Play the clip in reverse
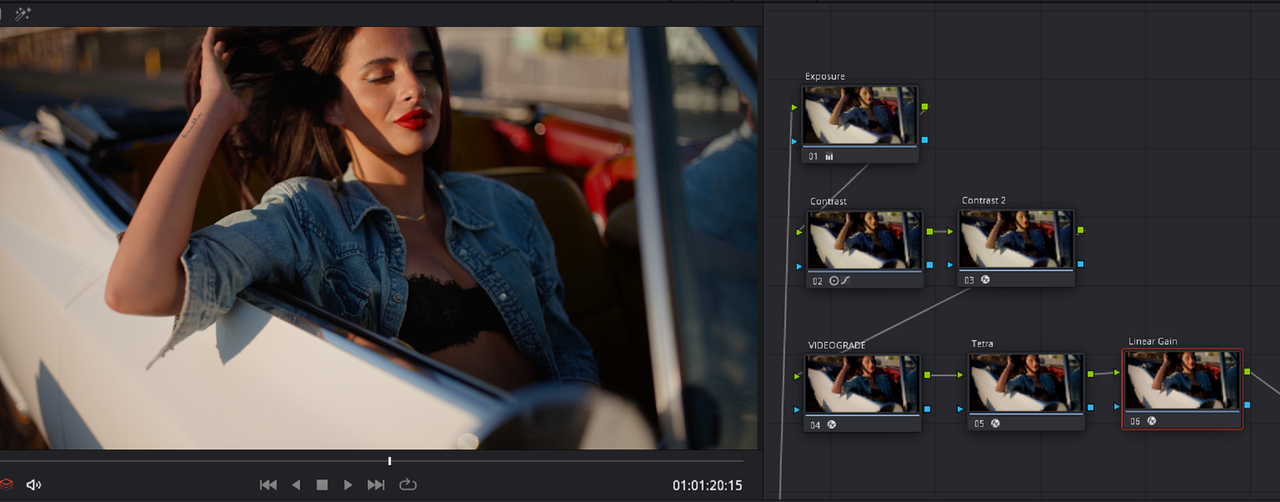1280x502 pixels. pos(296,485)
